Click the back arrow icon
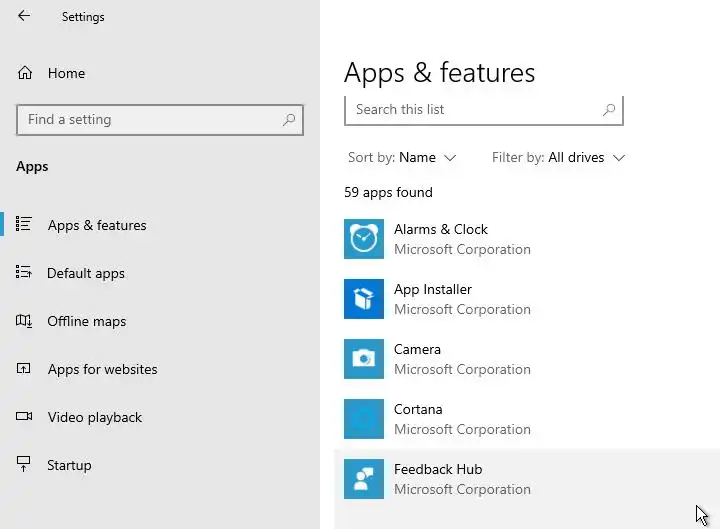The width and height of the screenshot is (720, 529). pyautogui.click(x=24, y=16)
